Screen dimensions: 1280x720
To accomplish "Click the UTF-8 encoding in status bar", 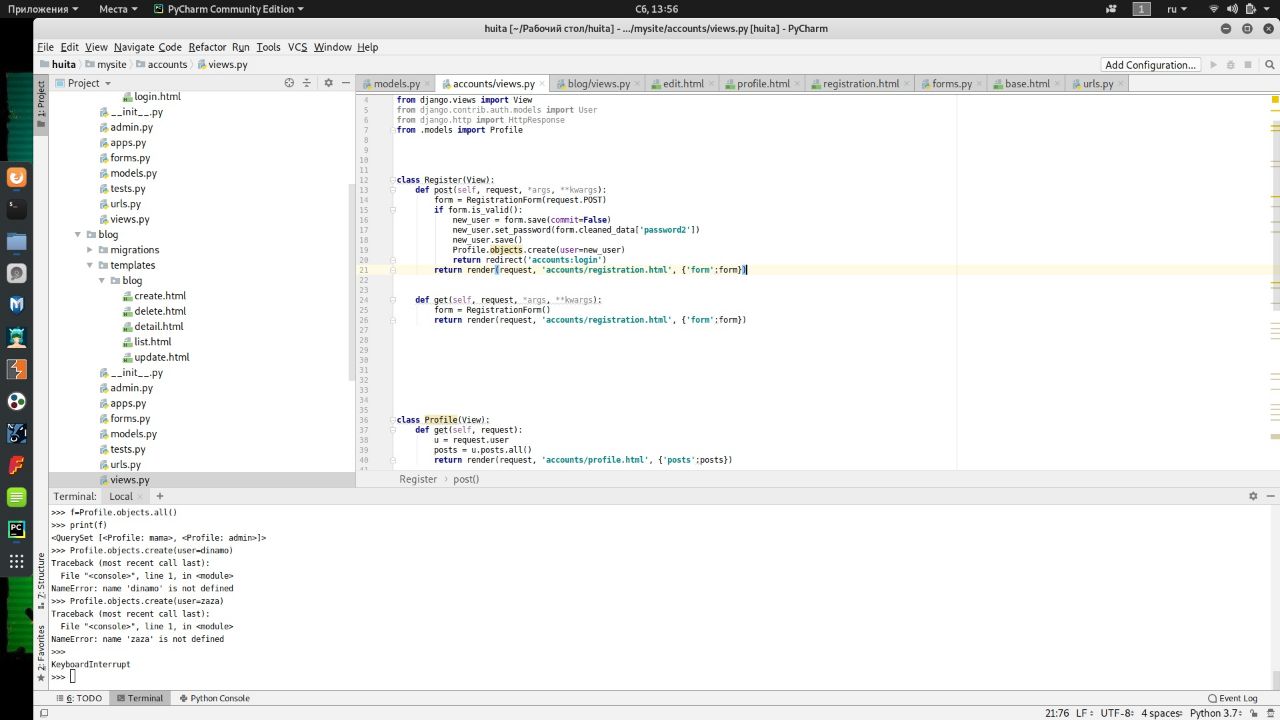I will 1117,713.
